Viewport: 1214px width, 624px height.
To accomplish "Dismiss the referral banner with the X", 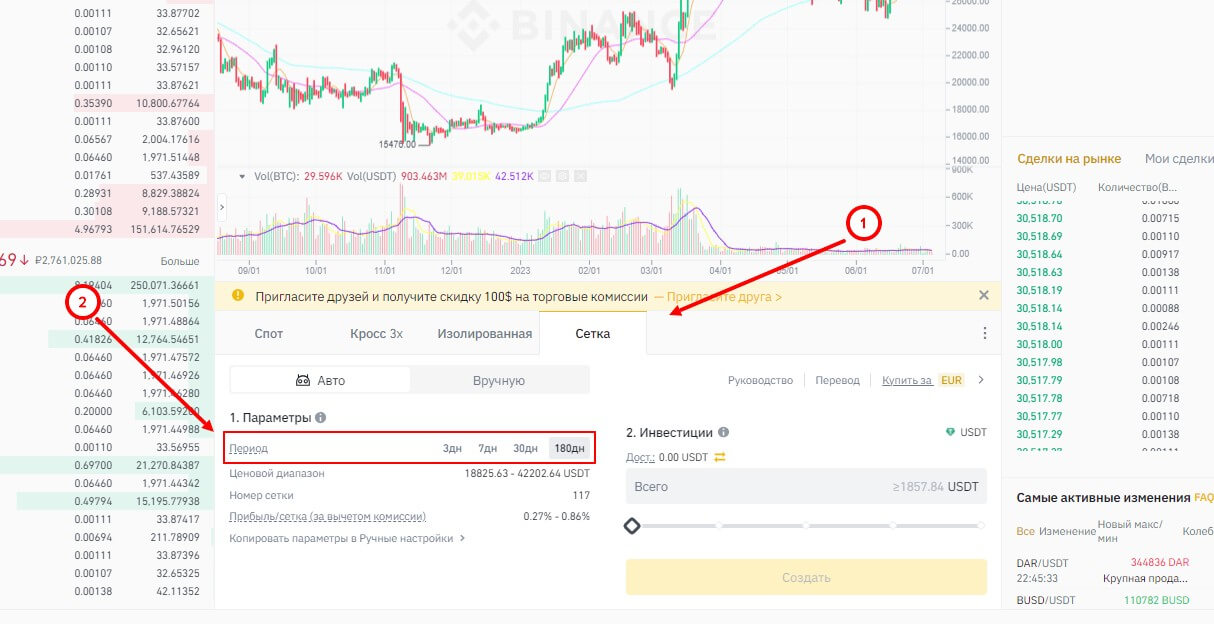I will (983, 296).
